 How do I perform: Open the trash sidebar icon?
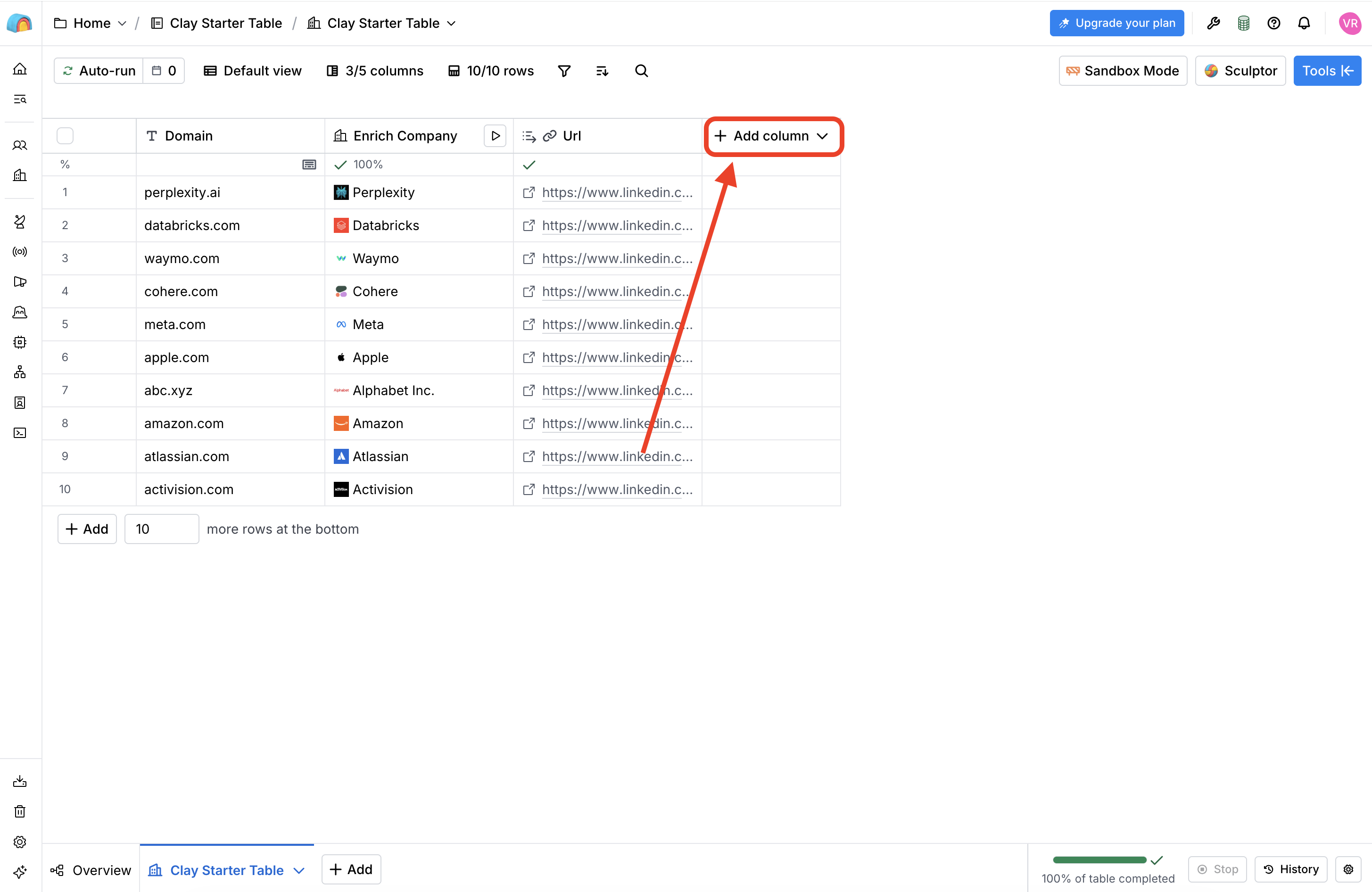coord(20,812)
